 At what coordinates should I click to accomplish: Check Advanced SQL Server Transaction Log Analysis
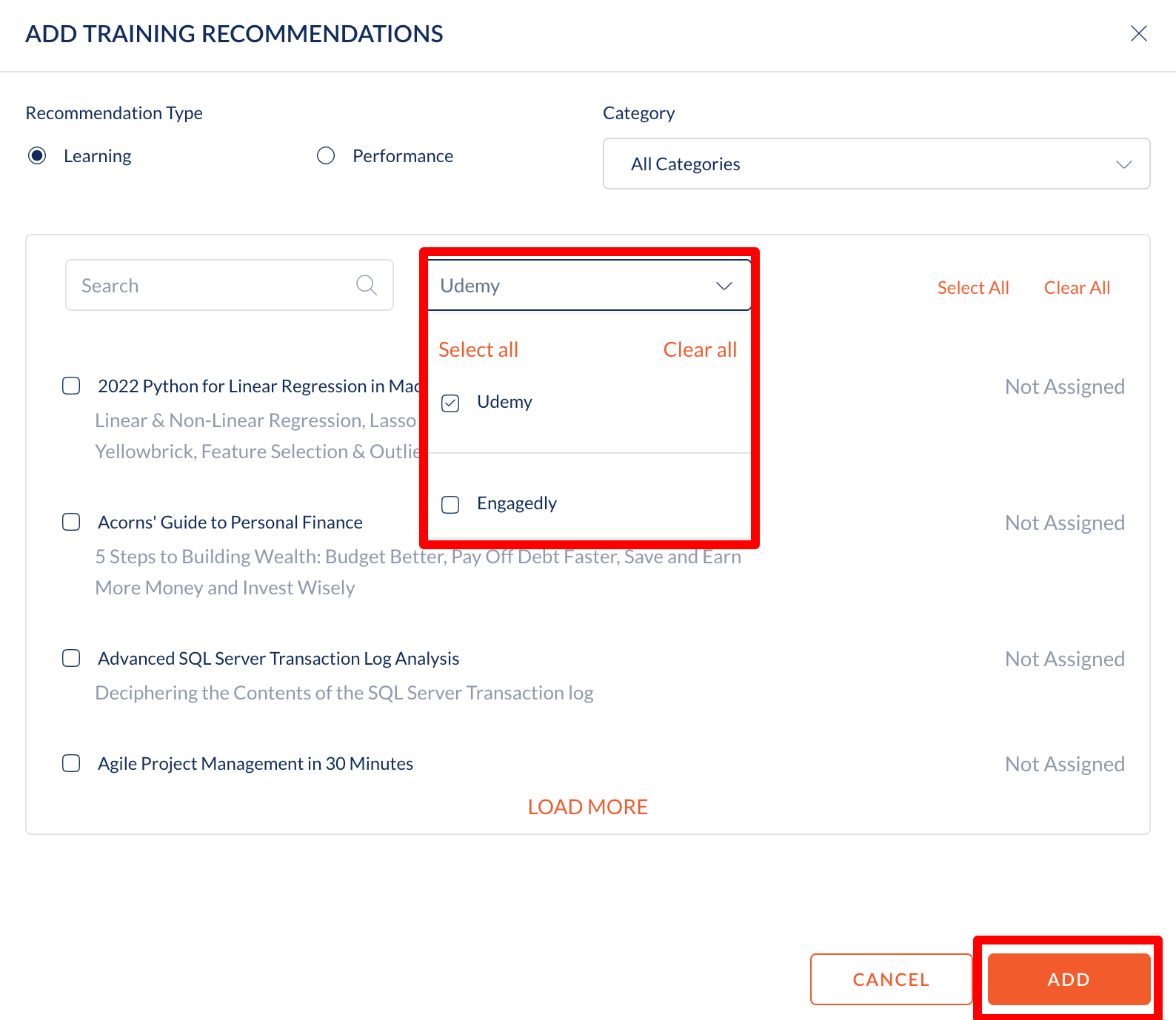click(x=71, y=658)
